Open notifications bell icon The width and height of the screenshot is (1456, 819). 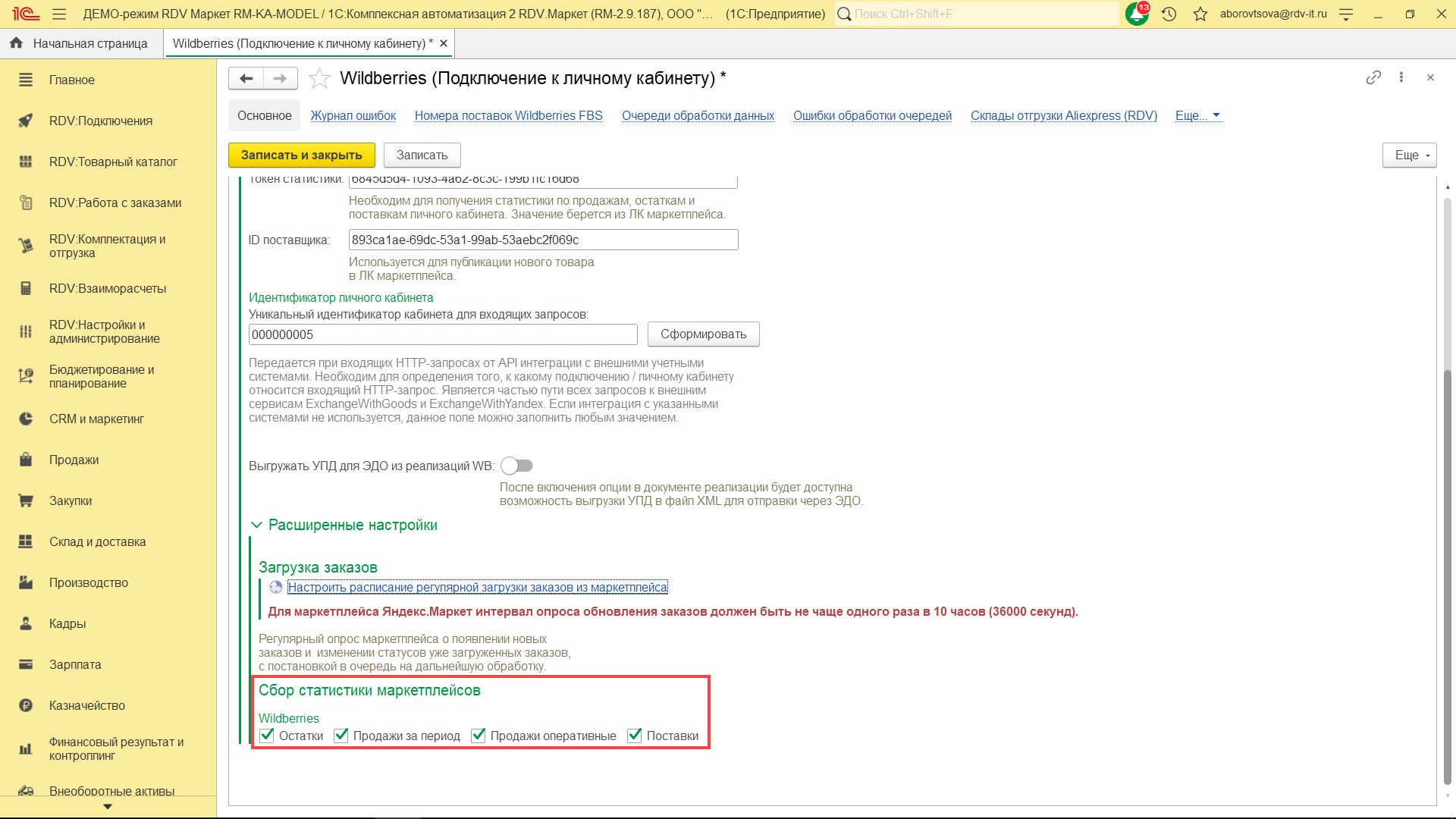(x=1136, y=14)
